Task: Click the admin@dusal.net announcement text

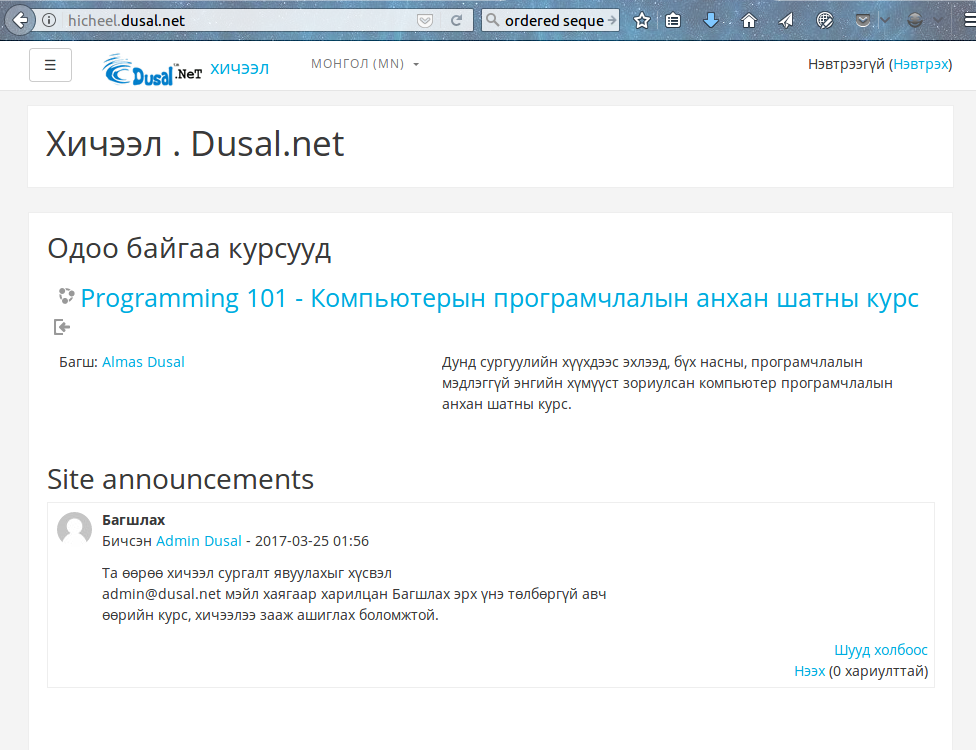Action: tap(354, 594)
